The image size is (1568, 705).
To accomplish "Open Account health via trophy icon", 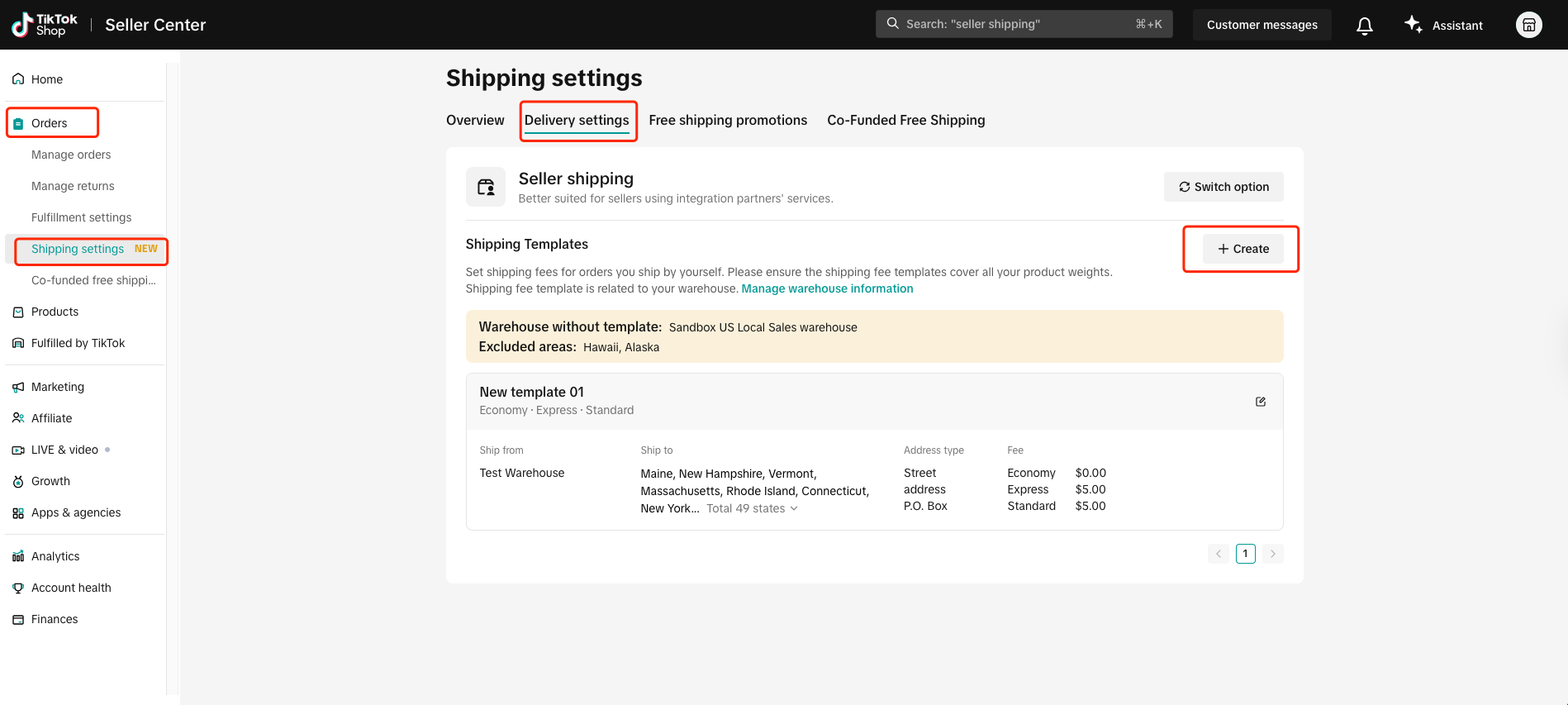I will [x=18, y=588].
